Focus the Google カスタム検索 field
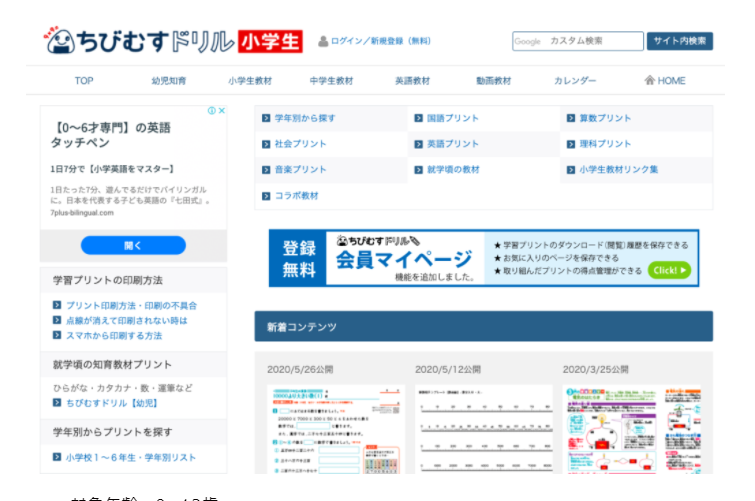 click(x=577, y=41)
